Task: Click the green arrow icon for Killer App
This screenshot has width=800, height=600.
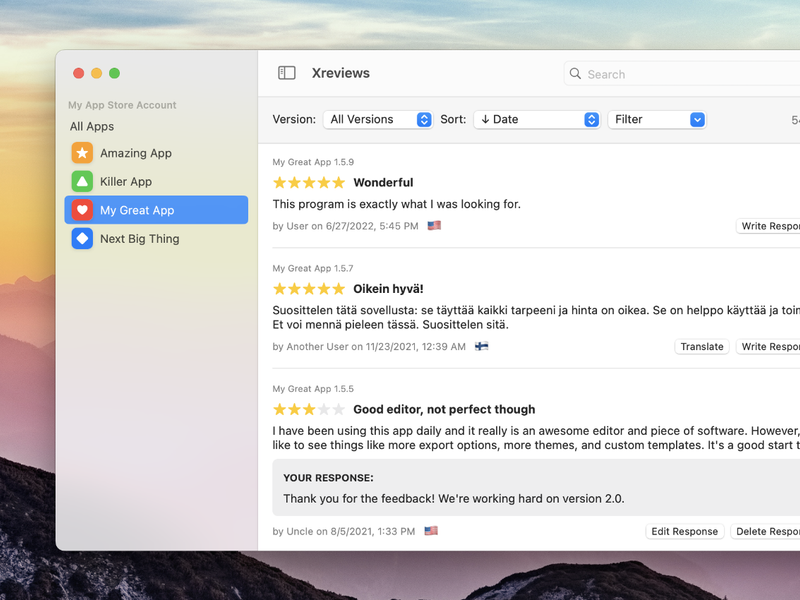Action: point(83,181)
